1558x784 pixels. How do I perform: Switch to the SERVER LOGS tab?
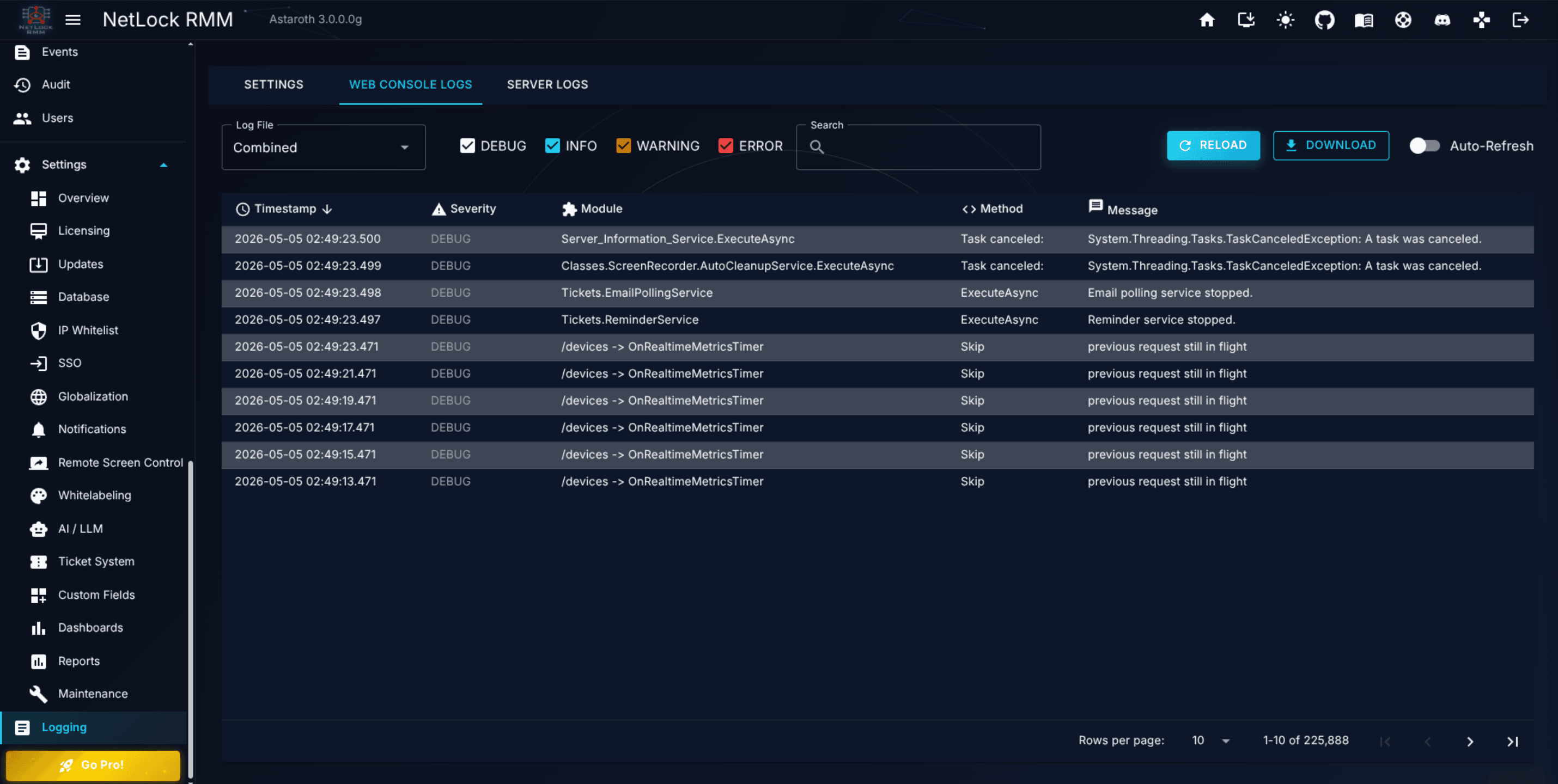pyautogui.click(x=547, y=84)
